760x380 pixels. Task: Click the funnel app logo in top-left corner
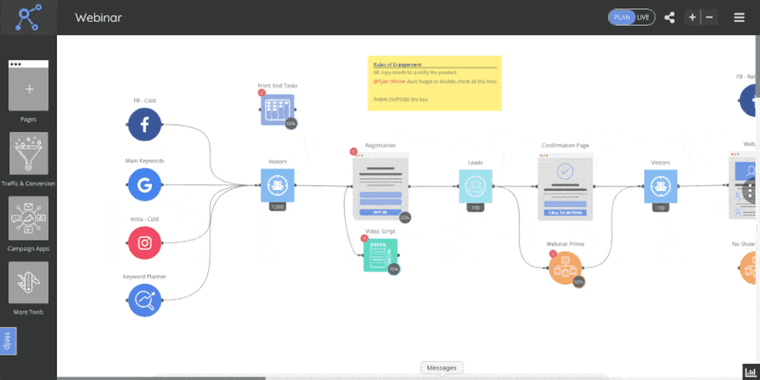[28, 17]
